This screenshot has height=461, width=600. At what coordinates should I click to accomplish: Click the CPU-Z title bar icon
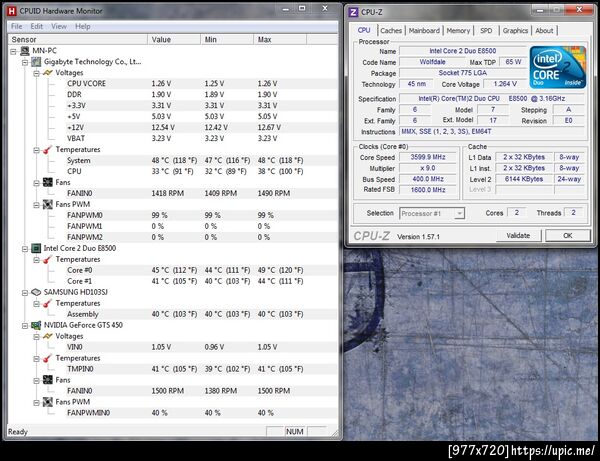(353, 12)
